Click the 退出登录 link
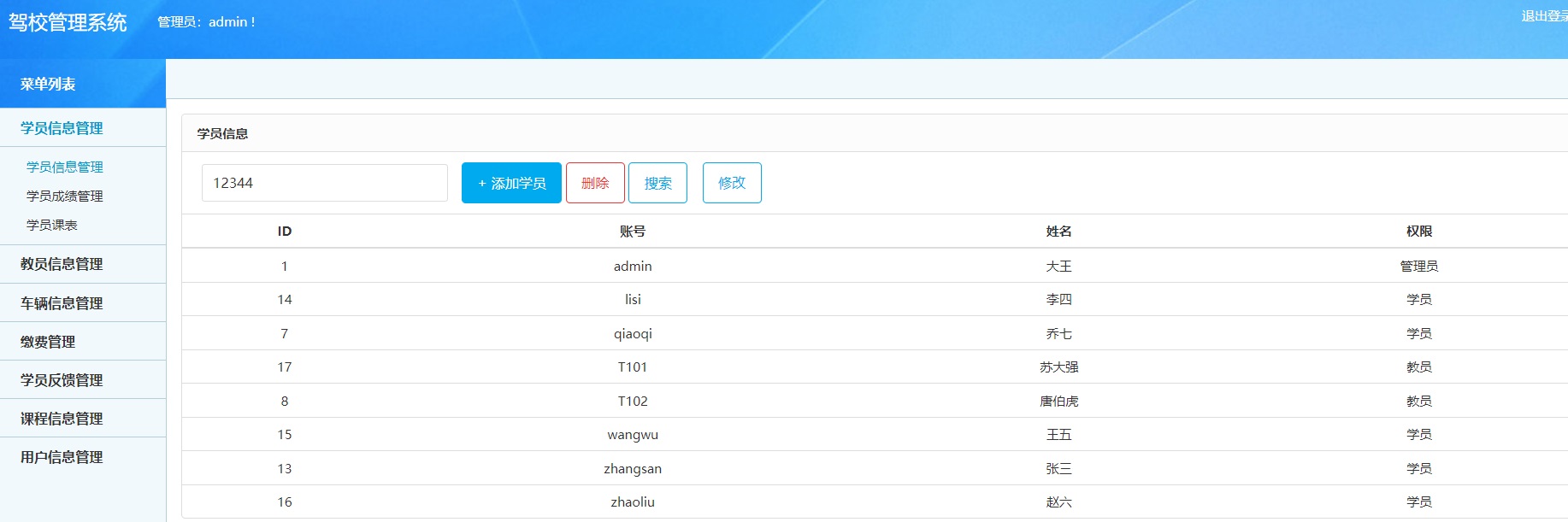1568x522 pixels. tap(1544, 16)
